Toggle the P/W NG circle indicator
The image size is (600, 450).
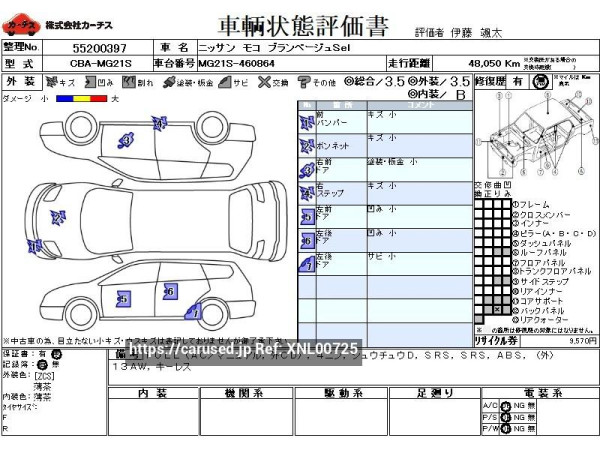506,428
